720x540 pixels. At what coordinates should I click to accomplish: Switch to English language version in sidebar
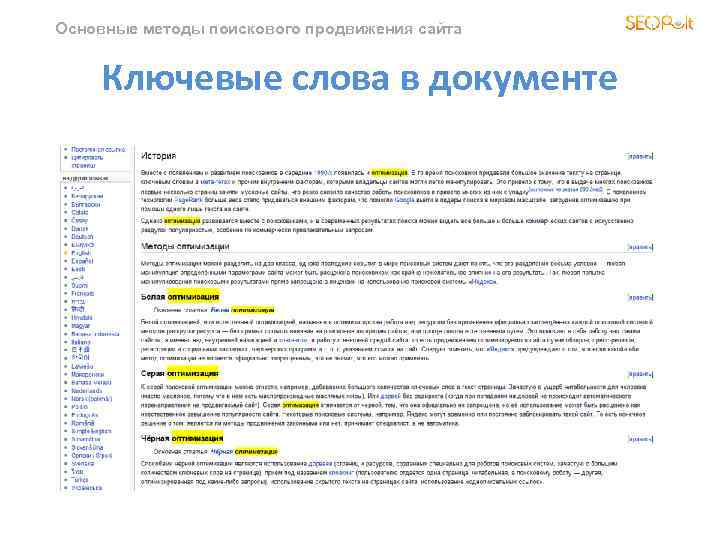click(x=81, y=253)
